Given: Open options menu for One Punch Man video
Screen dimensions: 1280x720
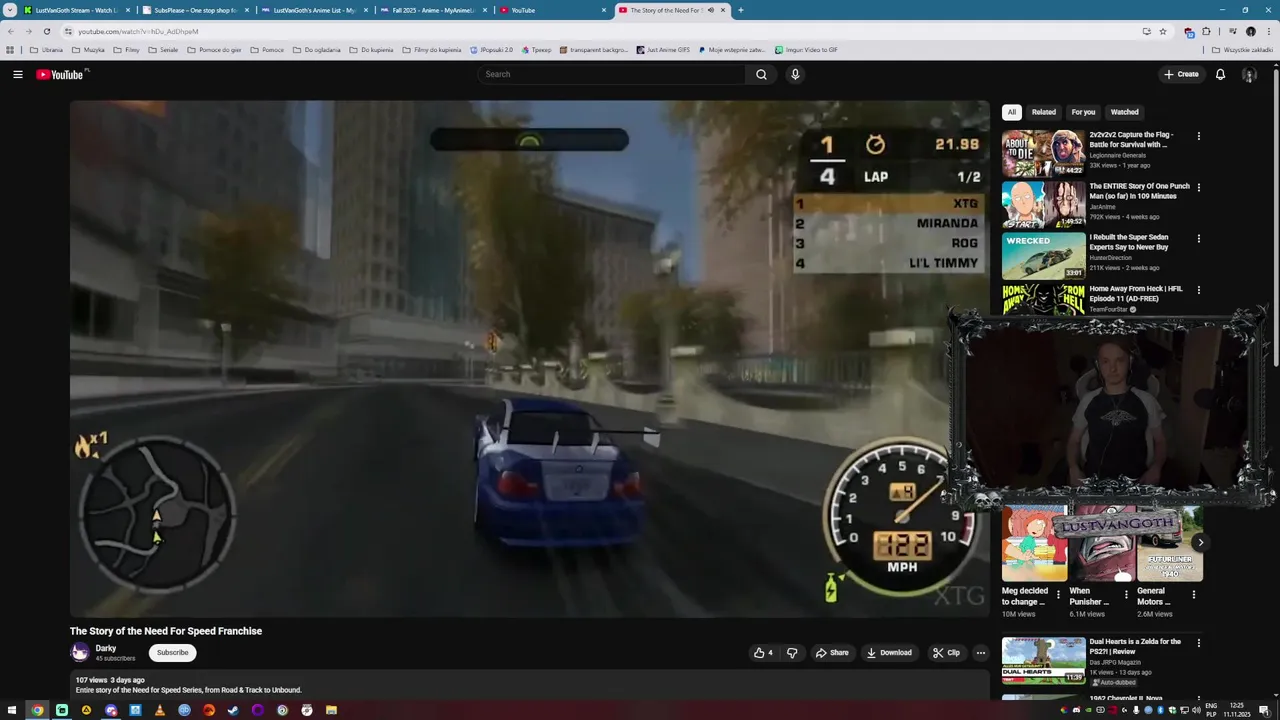Looking at the screenshot, I should pos(1199,187).
